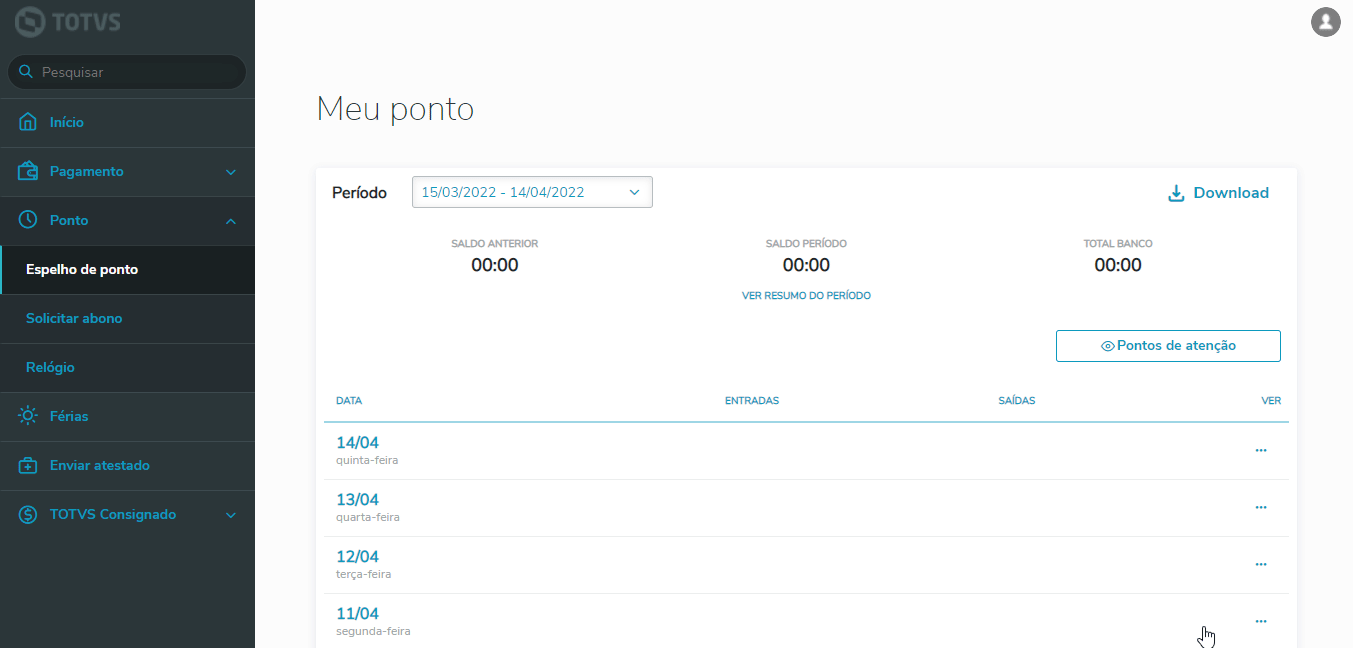Screen dimensions: 1353x648
Task: Expand the TOTVS Consignado chevron
Action: [x=231, y=515]
